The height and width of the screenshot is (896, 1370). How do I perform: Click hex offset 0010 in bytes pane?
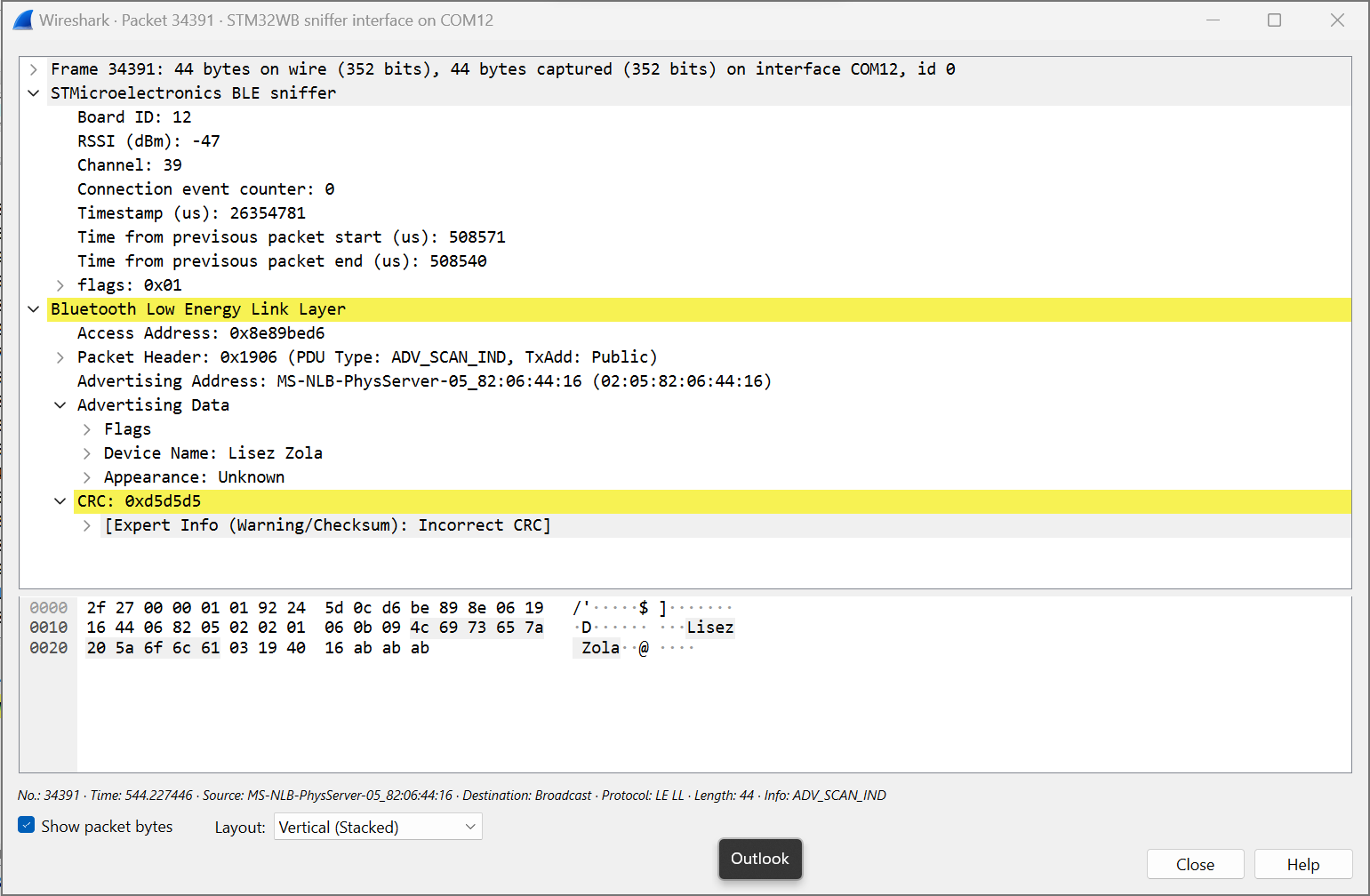click(x=49, y=628)
